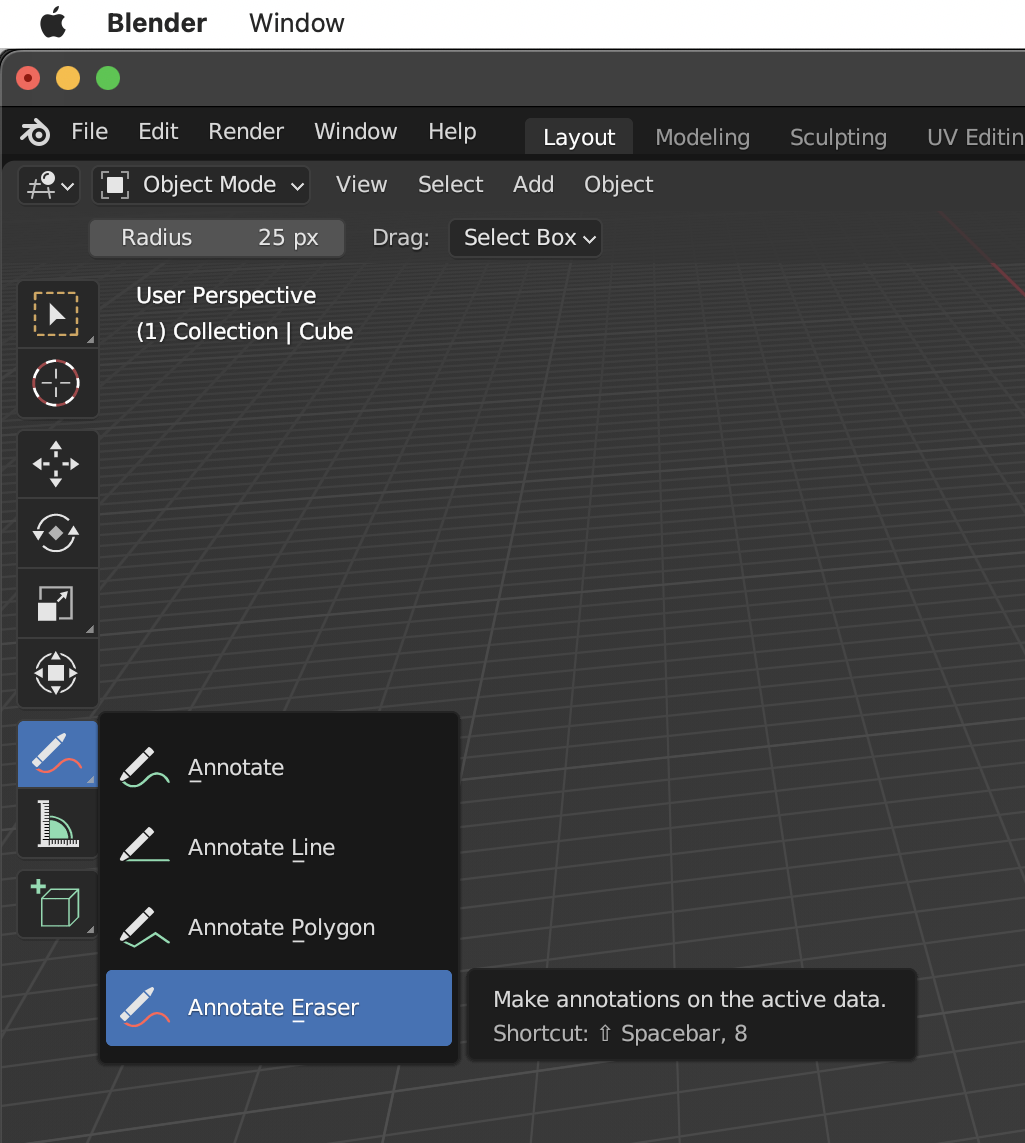Switch to the Layout workspace tab
The image size is (1025, 1143).
click(579, 137)
